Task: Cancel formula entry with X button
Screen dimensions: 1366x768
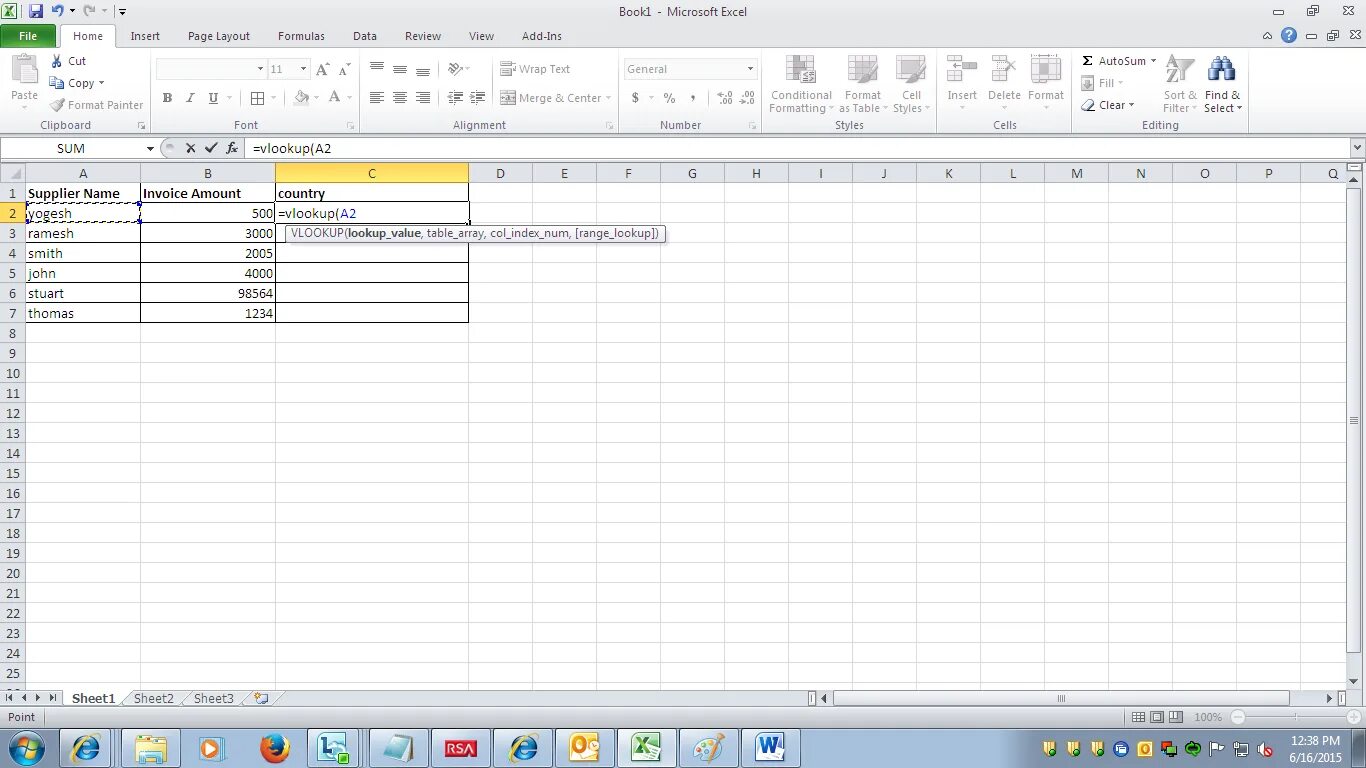Action: 190,148
